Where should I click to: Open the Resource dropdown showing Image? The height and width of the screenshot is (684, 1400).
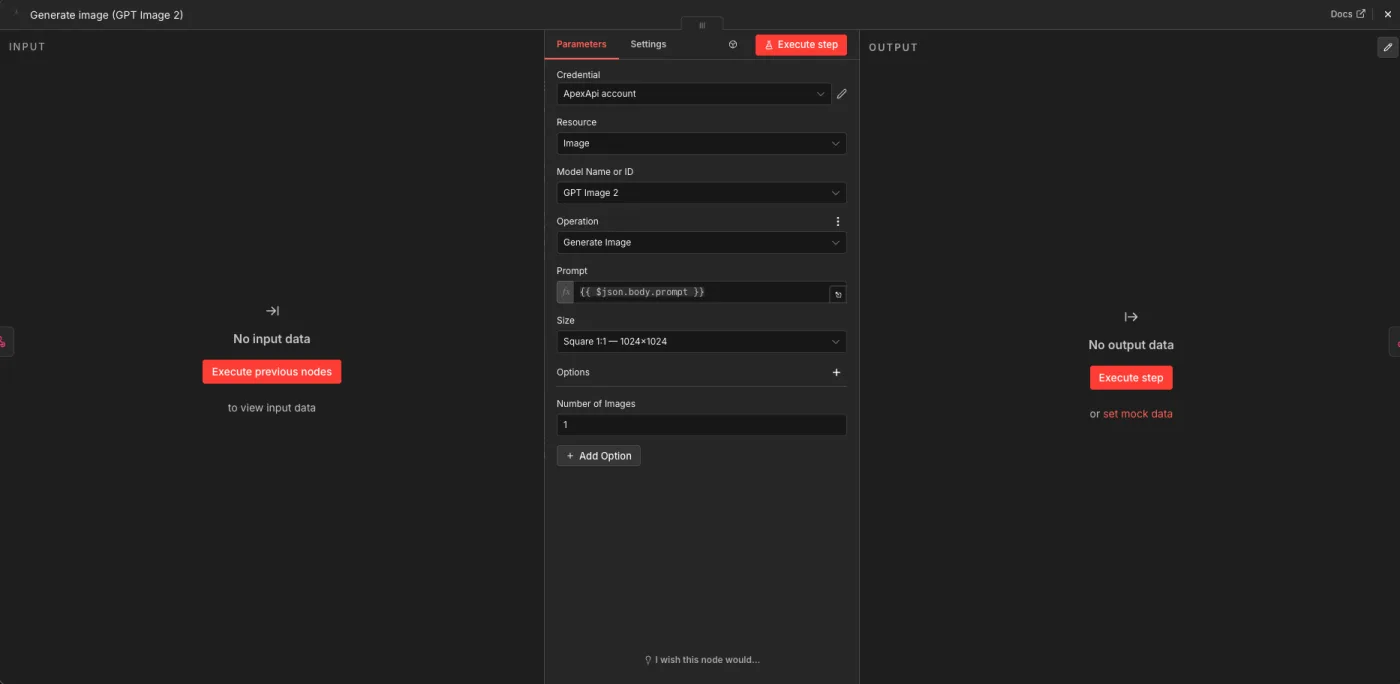[x=701, y=143]
